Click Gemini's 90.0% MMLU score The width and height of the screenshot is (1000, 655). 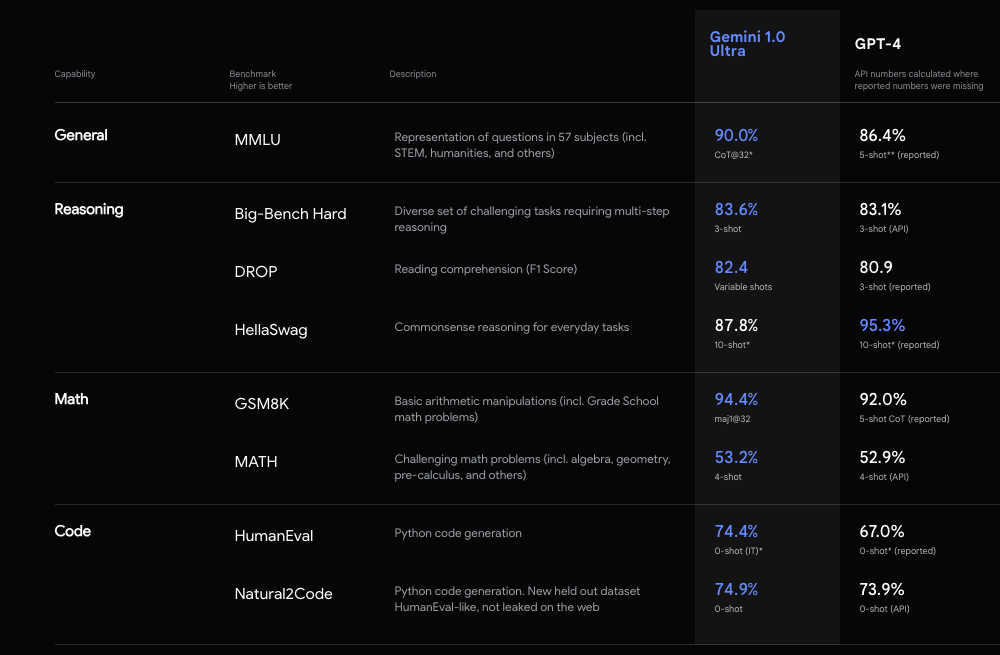(736, 135)
